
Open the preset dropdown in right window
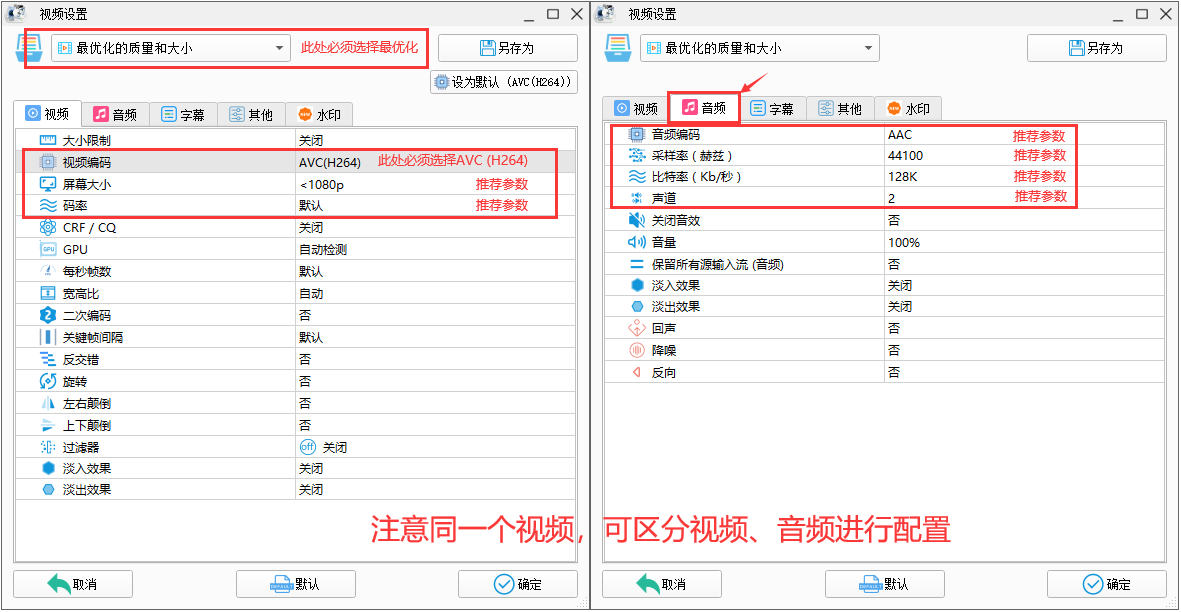coord(760,48)
